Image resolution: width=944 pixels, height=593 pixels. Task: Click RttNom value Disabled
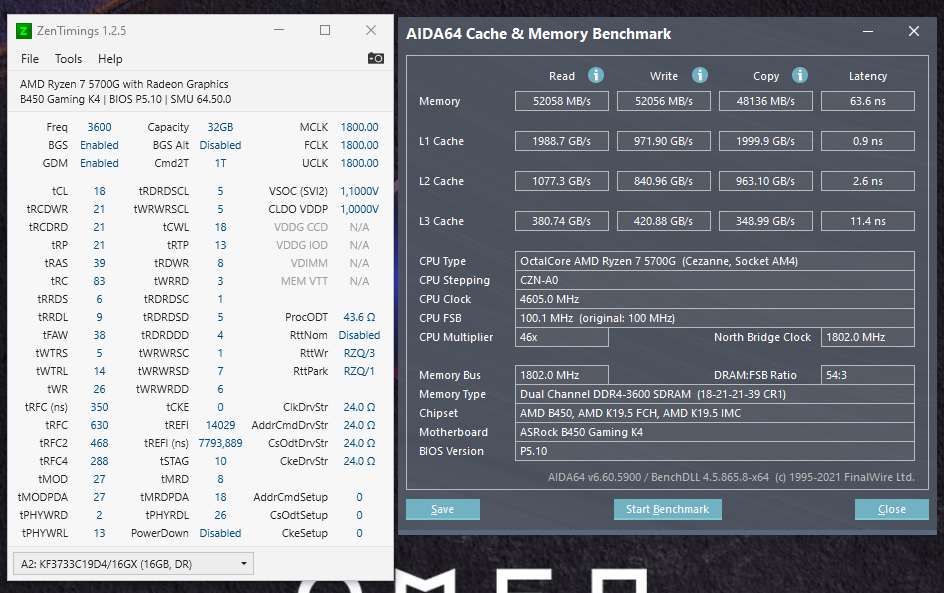[x=359, y=335]
